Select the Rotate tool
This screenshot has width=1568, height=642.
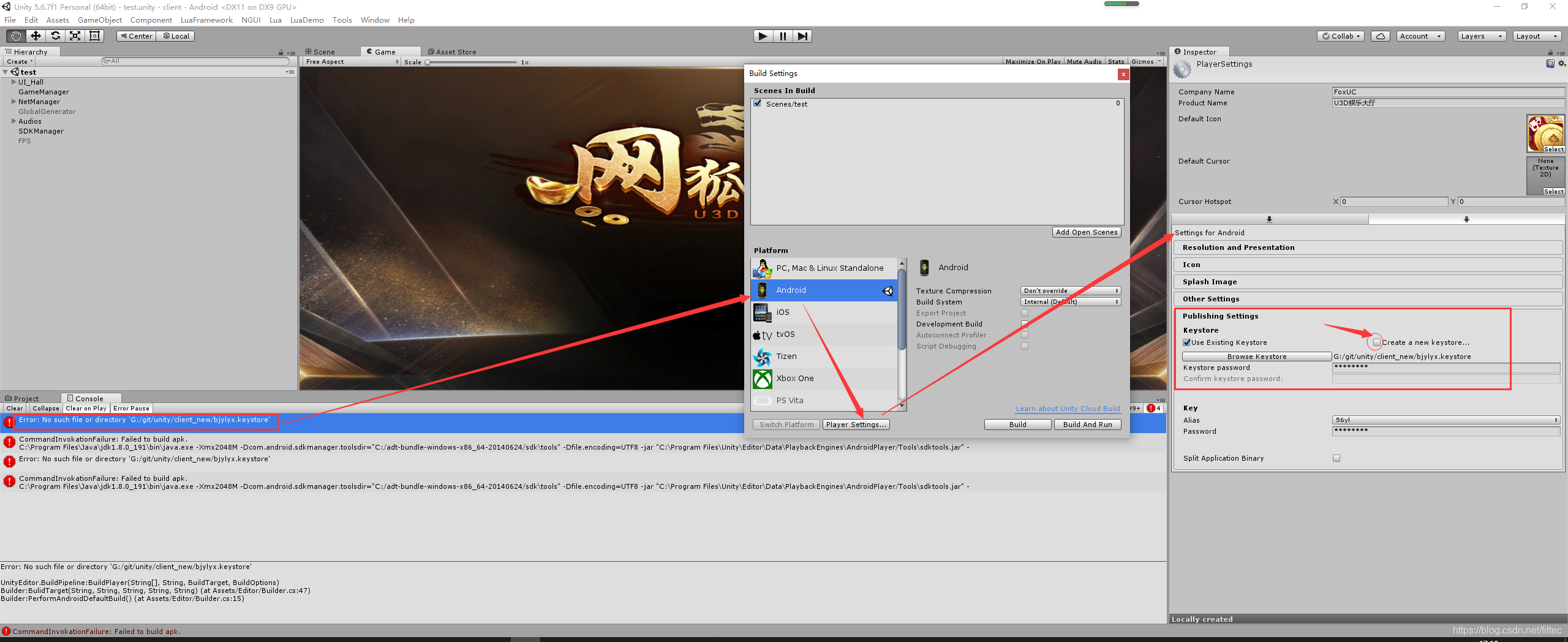click(55, 36)
